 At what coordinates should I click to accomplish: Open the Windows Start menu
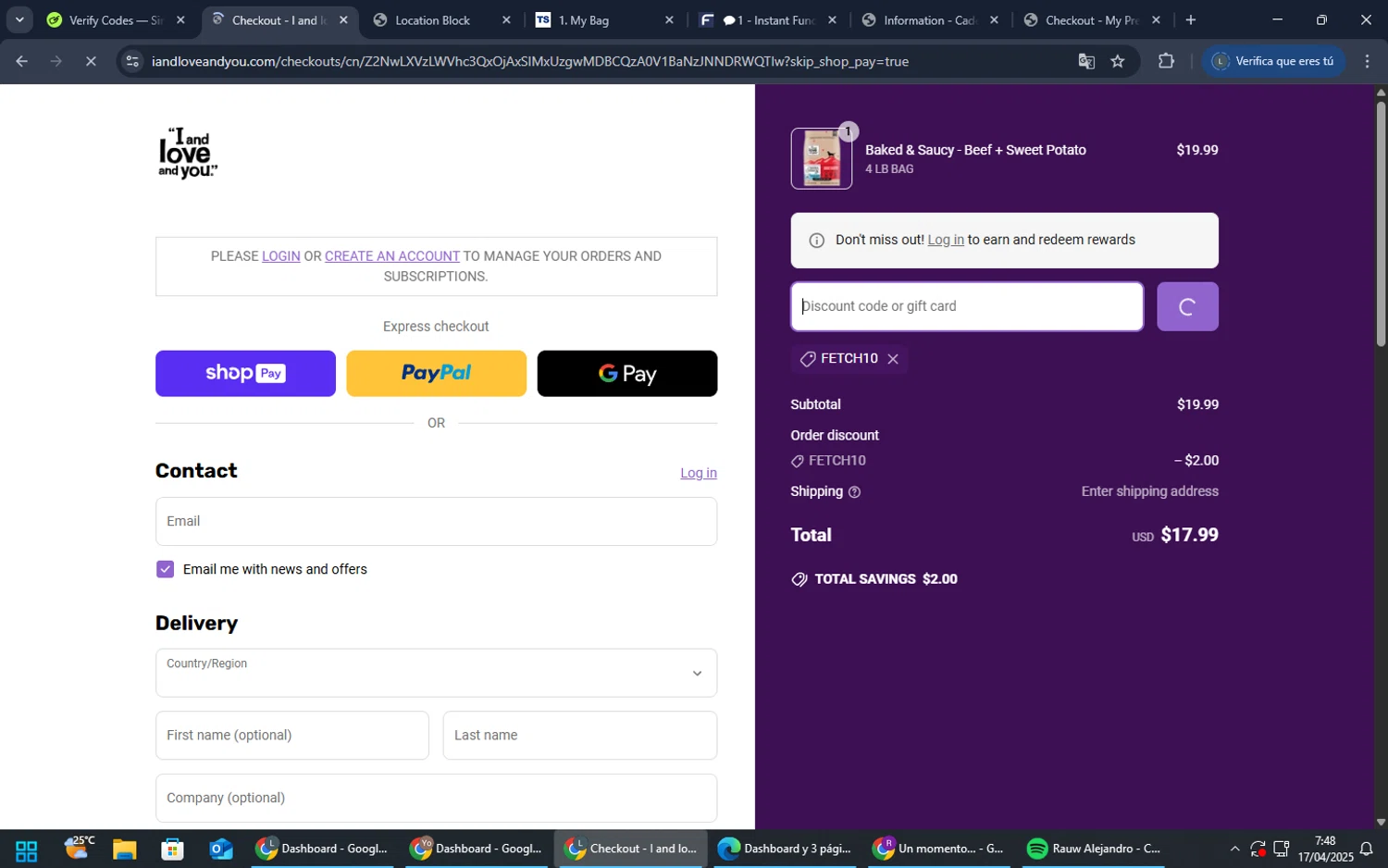pyautogui.click(x=26, y=849)
